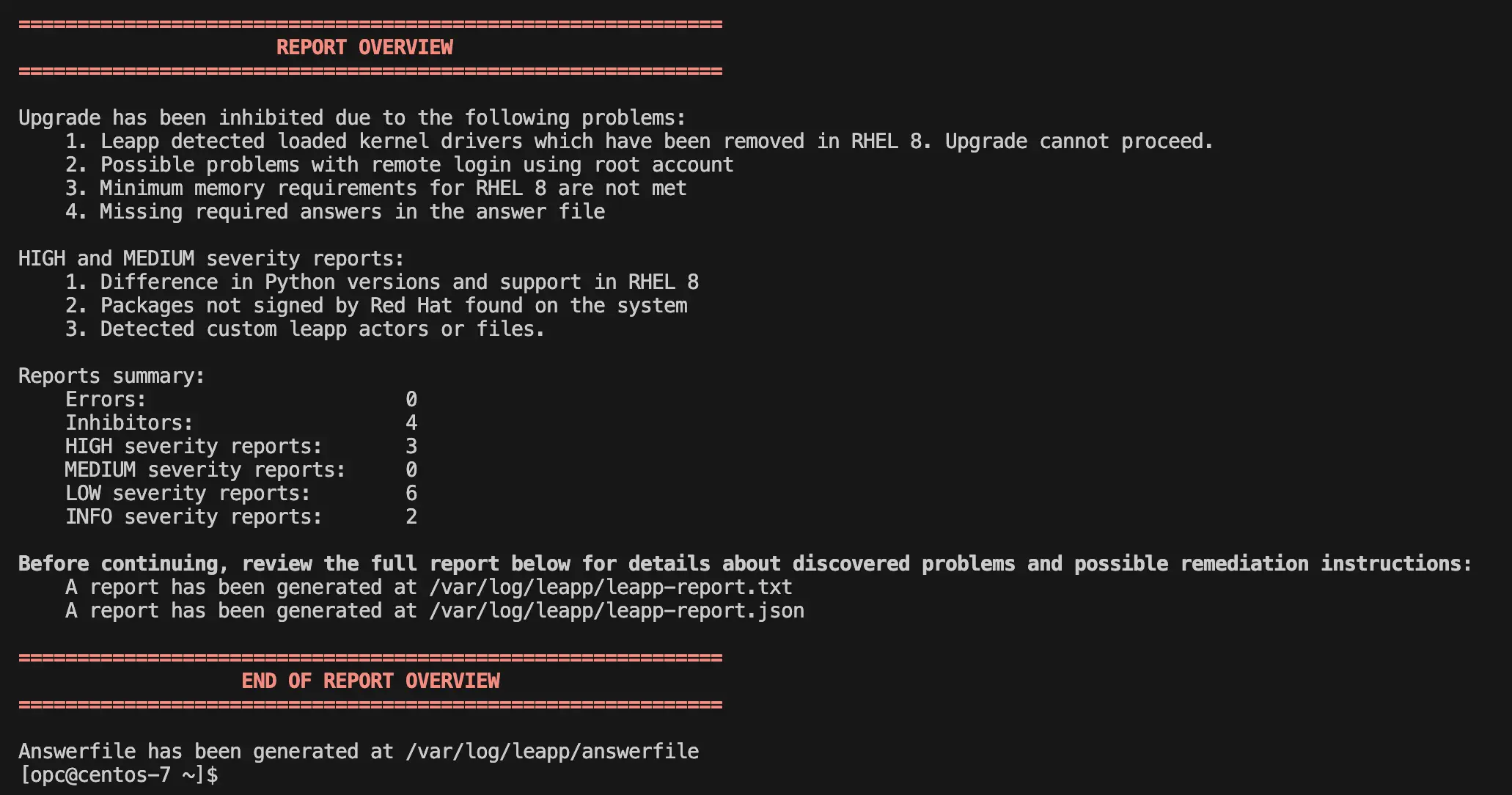Click the shell prompt [opc@centos-7 ~]$
1512x795 pixels.
tap(118, 775)
